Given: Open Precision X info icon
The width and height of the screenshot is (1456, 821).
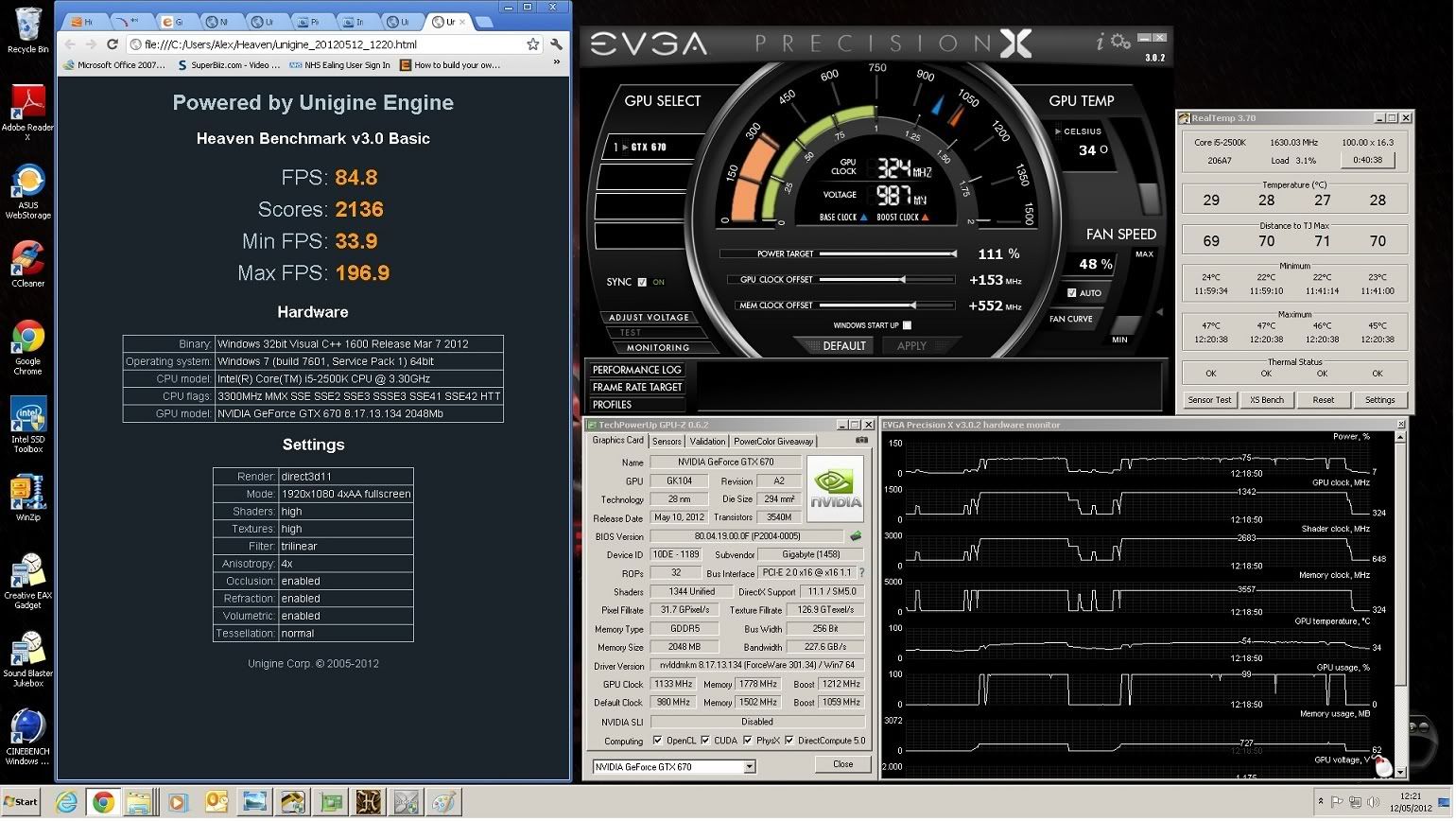Looking at the screenshot, I should coord(1100,42).
